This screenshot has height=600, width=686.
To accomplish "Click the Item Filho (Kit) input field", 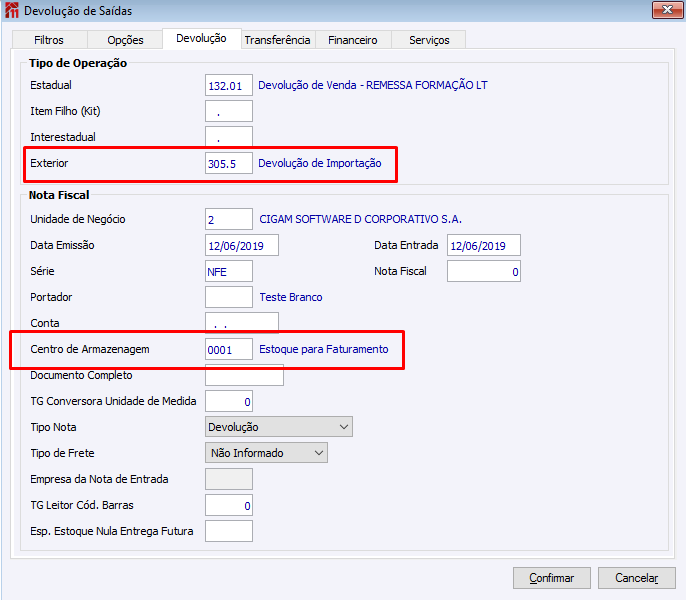I will click(x=229, y=111).
